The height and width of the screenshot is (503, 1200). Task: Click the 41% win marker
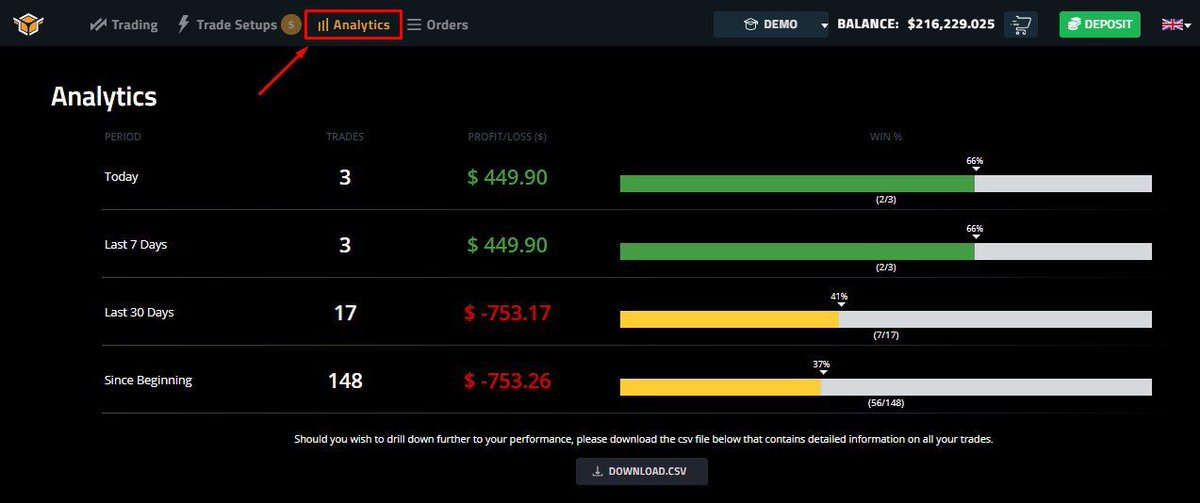(839, 299)
